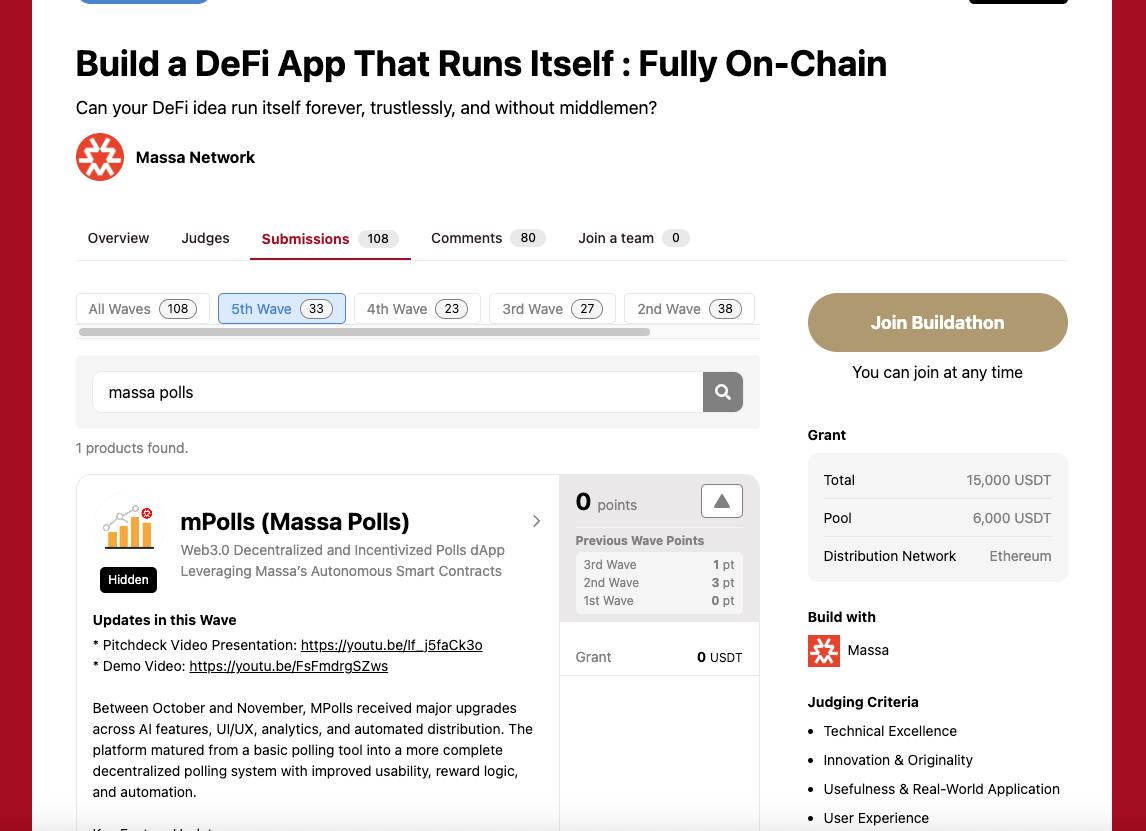Switch to the Judges tab
This screenshot has width=1146, height=831.
[x=205, y=238]
